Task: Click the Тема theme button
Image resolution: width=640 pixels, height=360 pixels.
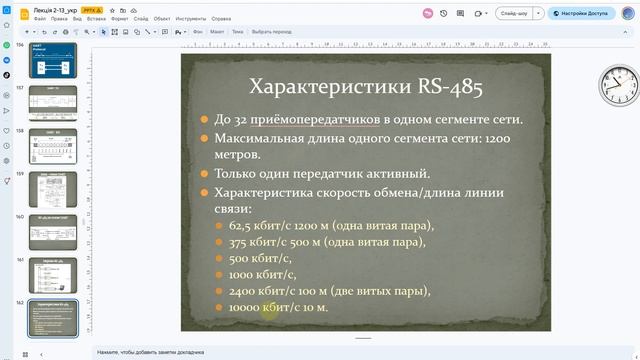Action: point(238,32)
